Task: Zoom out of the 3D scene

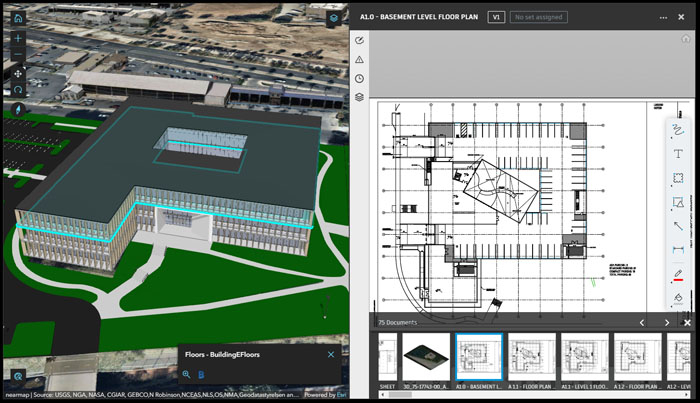Action: pyautogui.click(x=18, y=55)
